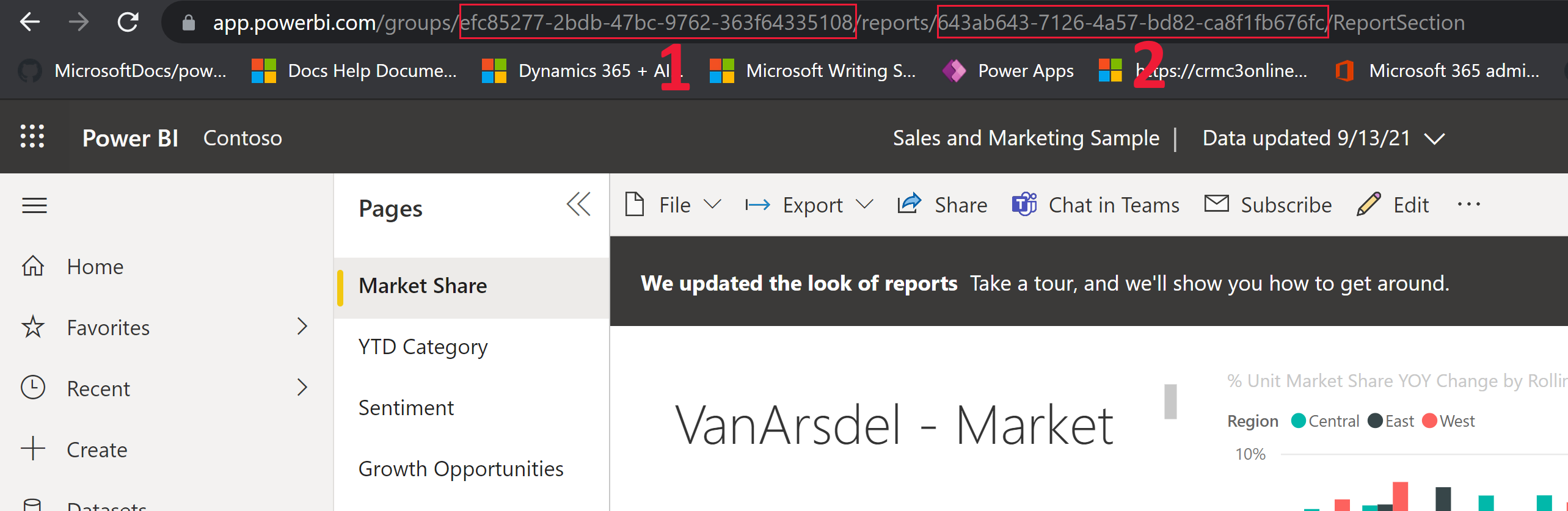Open the File dropdown menu
Viewport: 1568px width, 511px height.
click(x=673, y=205)
